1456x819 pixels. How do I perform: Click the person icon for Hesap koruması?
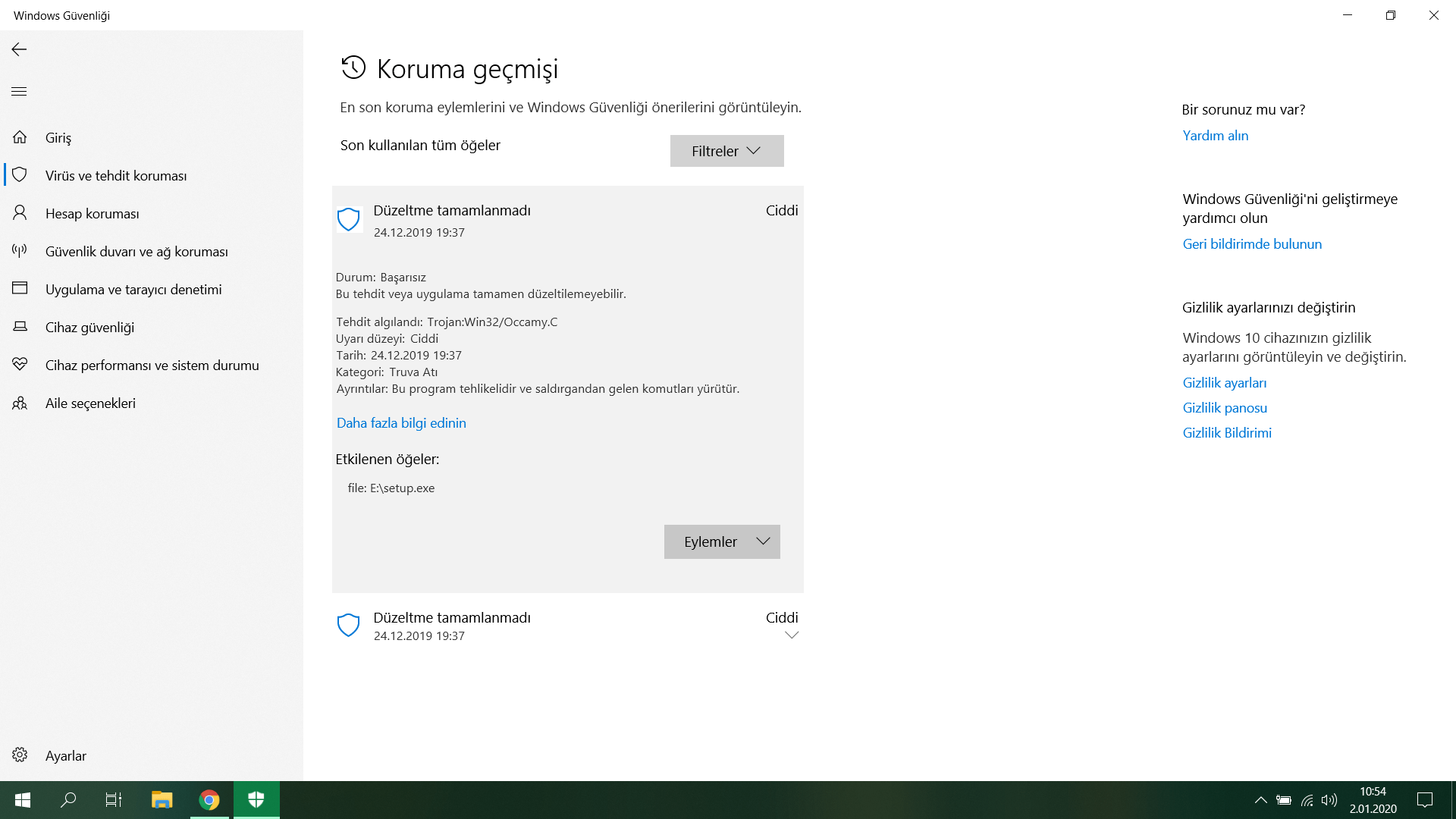pyautogui.click(x=20, y=213)
